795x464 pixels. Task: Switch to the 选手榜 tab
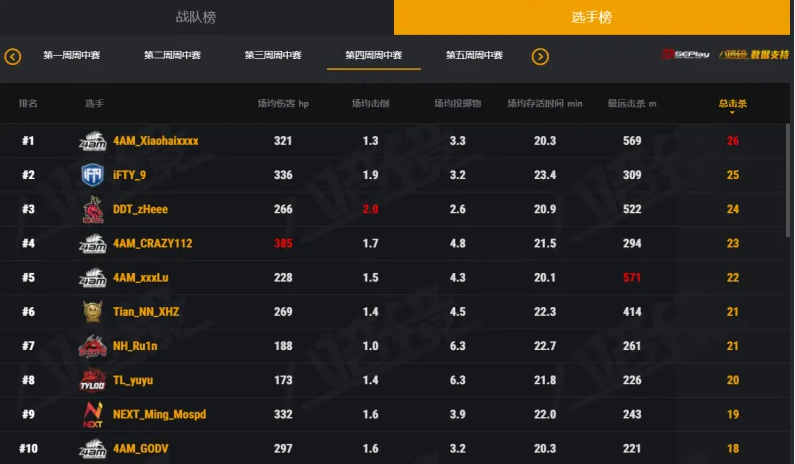click(x=592, y=17)
